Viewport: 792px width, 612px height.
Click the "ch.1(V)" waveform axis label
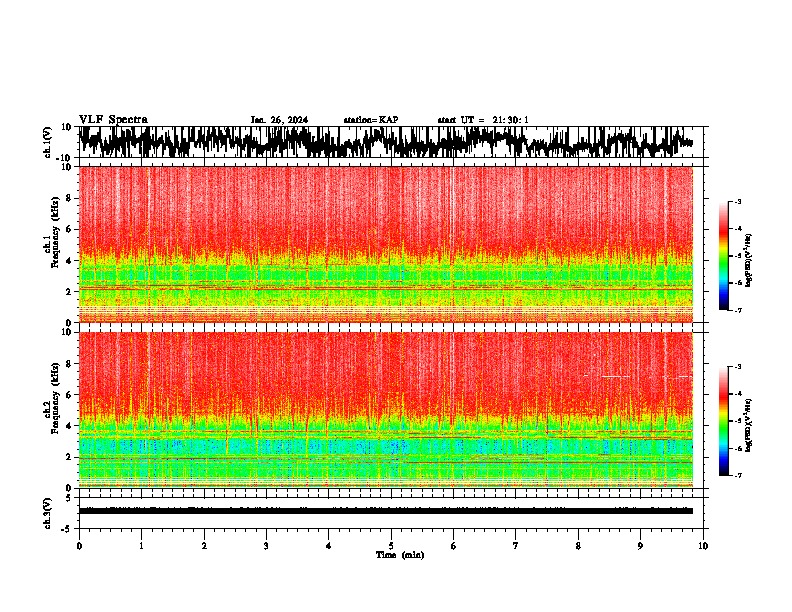pos(47,142)
